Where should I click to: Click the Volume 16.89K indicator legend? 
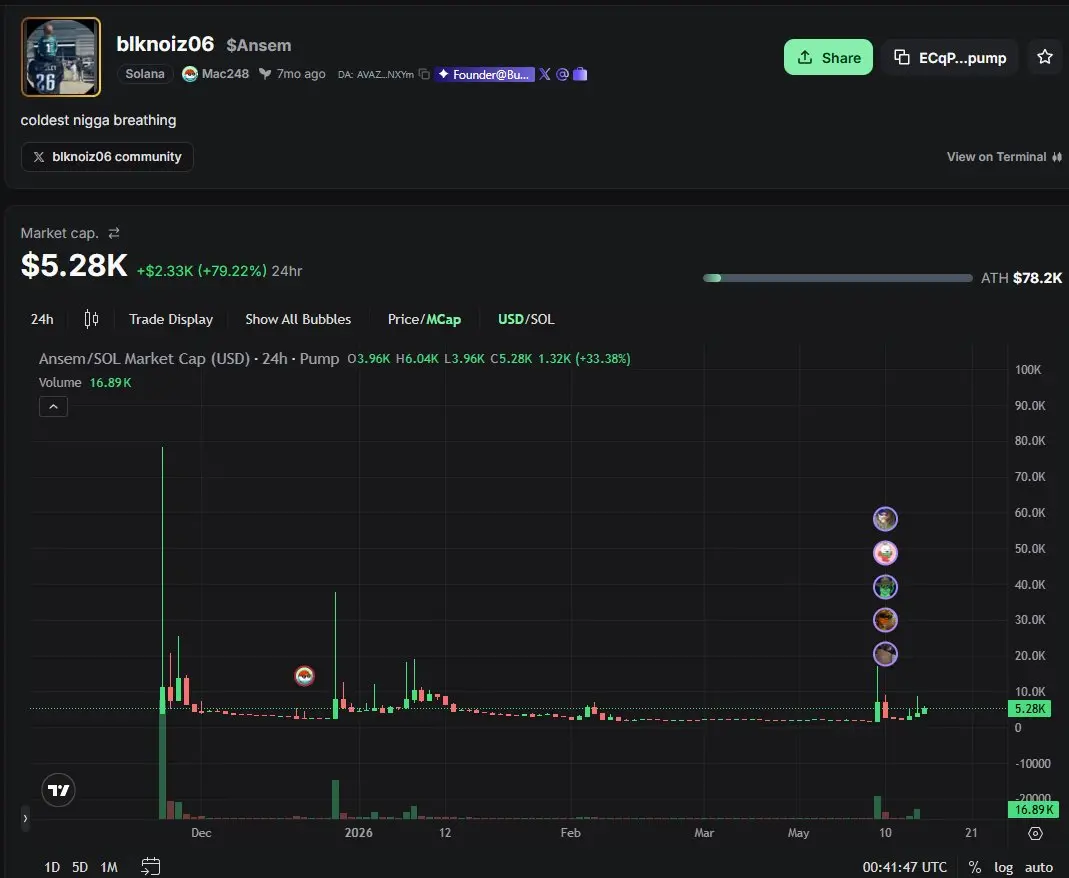(x=85, y=382)
